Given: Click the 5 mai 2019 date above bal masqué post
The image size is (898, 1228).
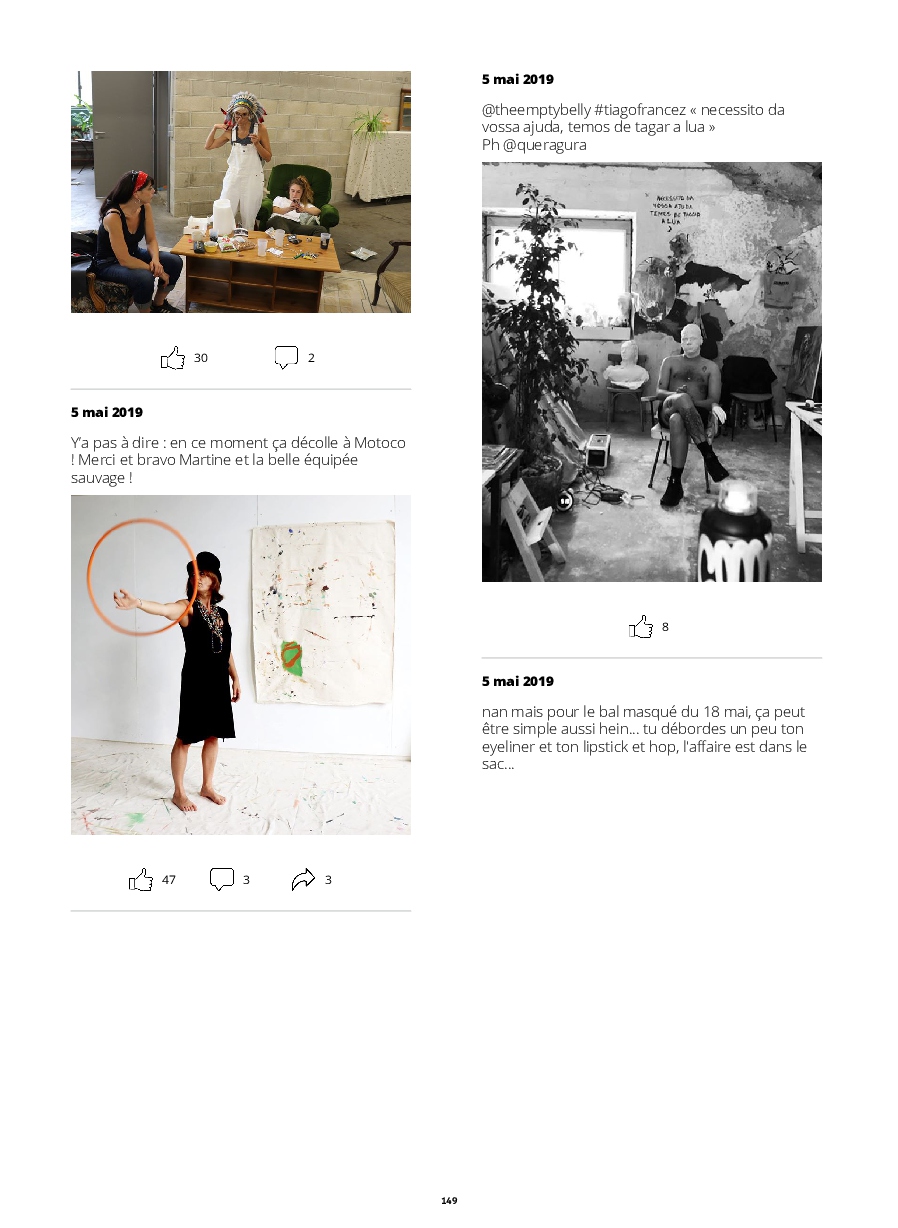Looking at the screenshot, I should (x=518, y=681).
